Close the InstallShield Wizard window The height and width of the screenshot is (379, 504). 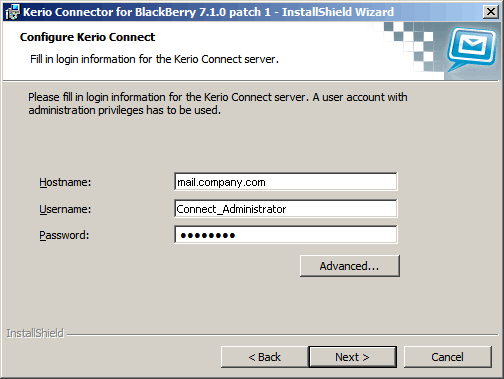click(x=491, y=12)
